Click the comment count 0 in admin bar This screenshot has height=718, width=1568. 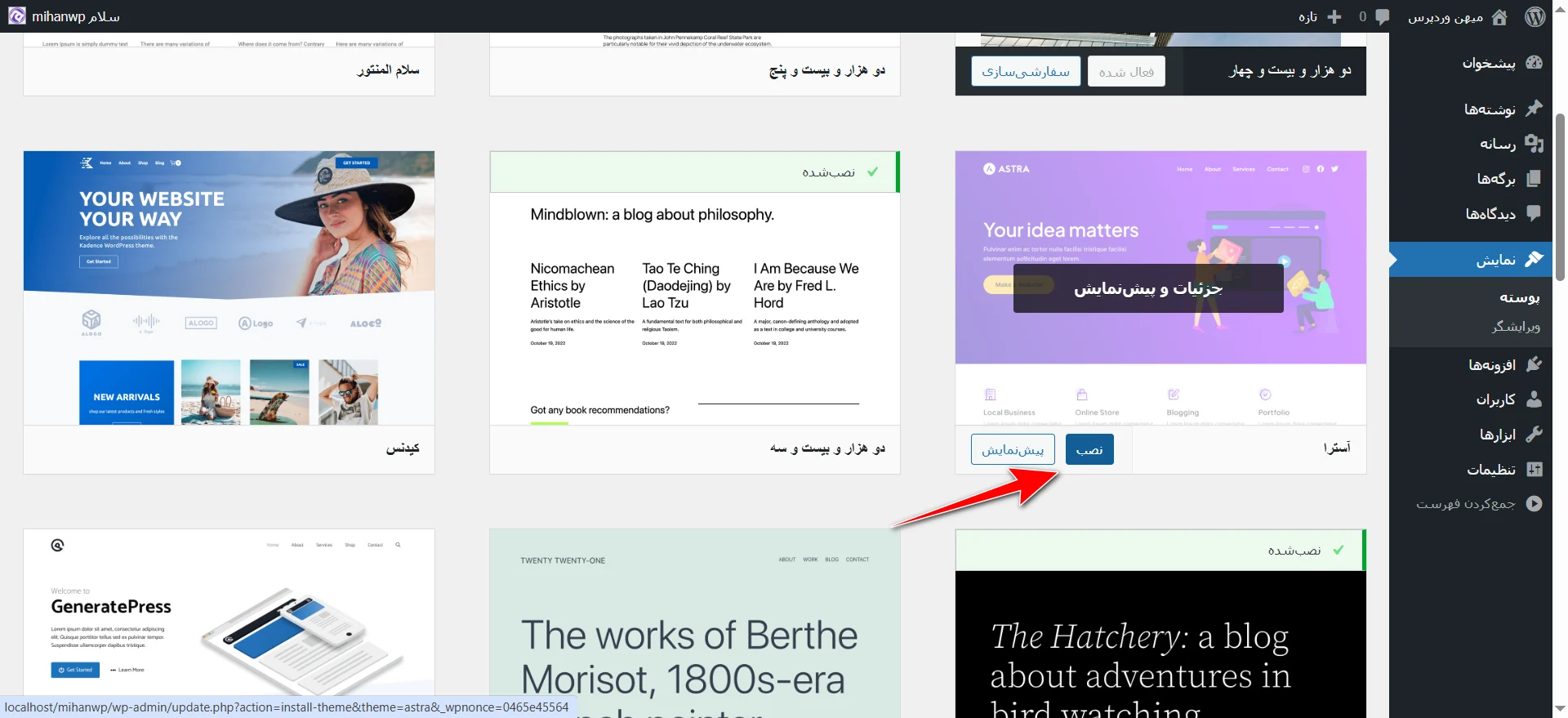1362,16
